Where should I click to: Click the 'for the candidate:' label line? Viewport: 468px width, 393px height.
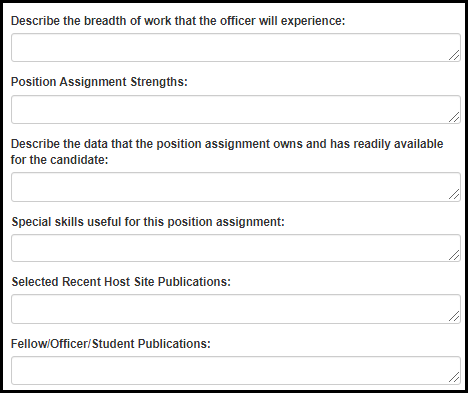point(60,160)
